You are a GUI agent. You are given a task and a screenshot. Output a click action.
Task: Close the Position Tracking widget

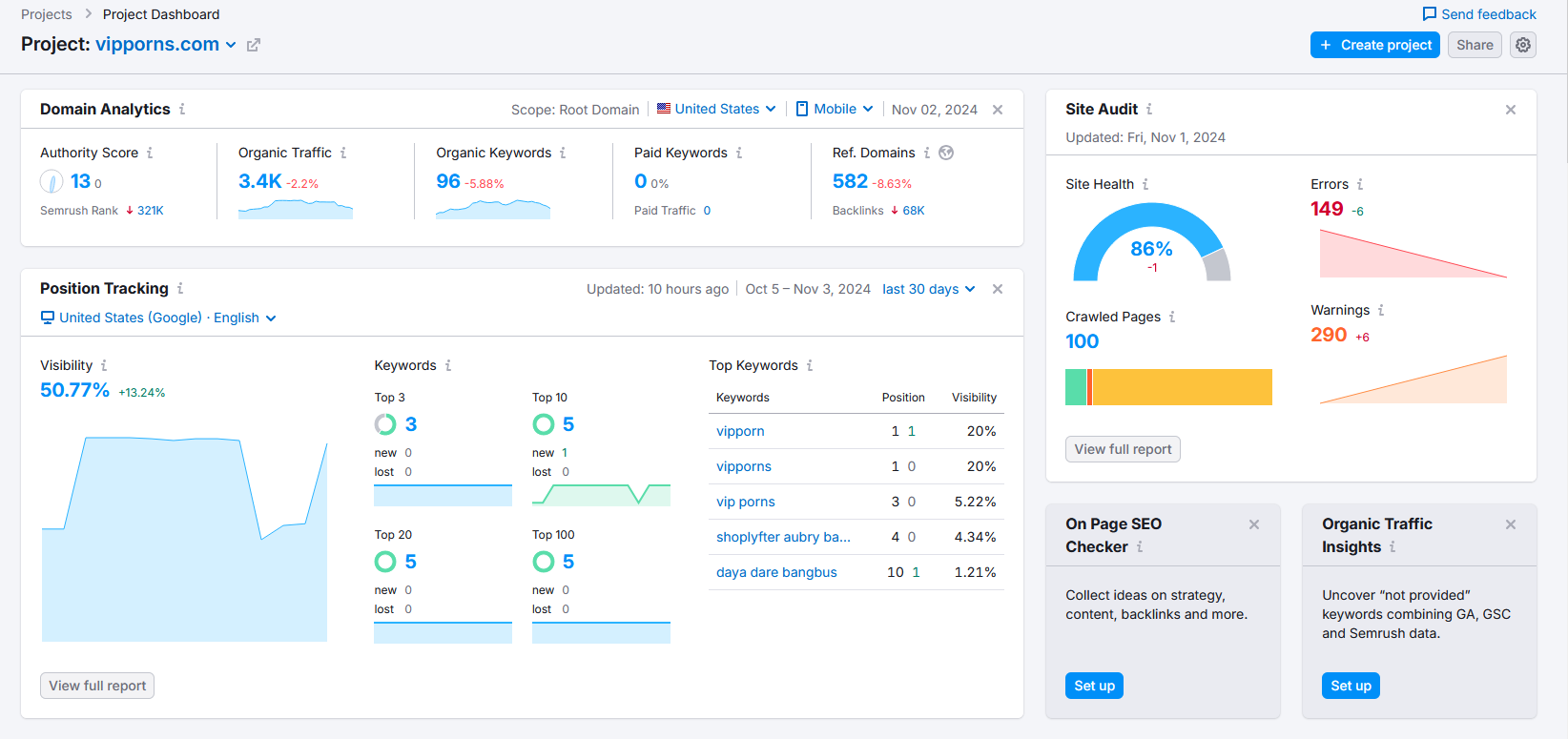[x=998, y=289]
